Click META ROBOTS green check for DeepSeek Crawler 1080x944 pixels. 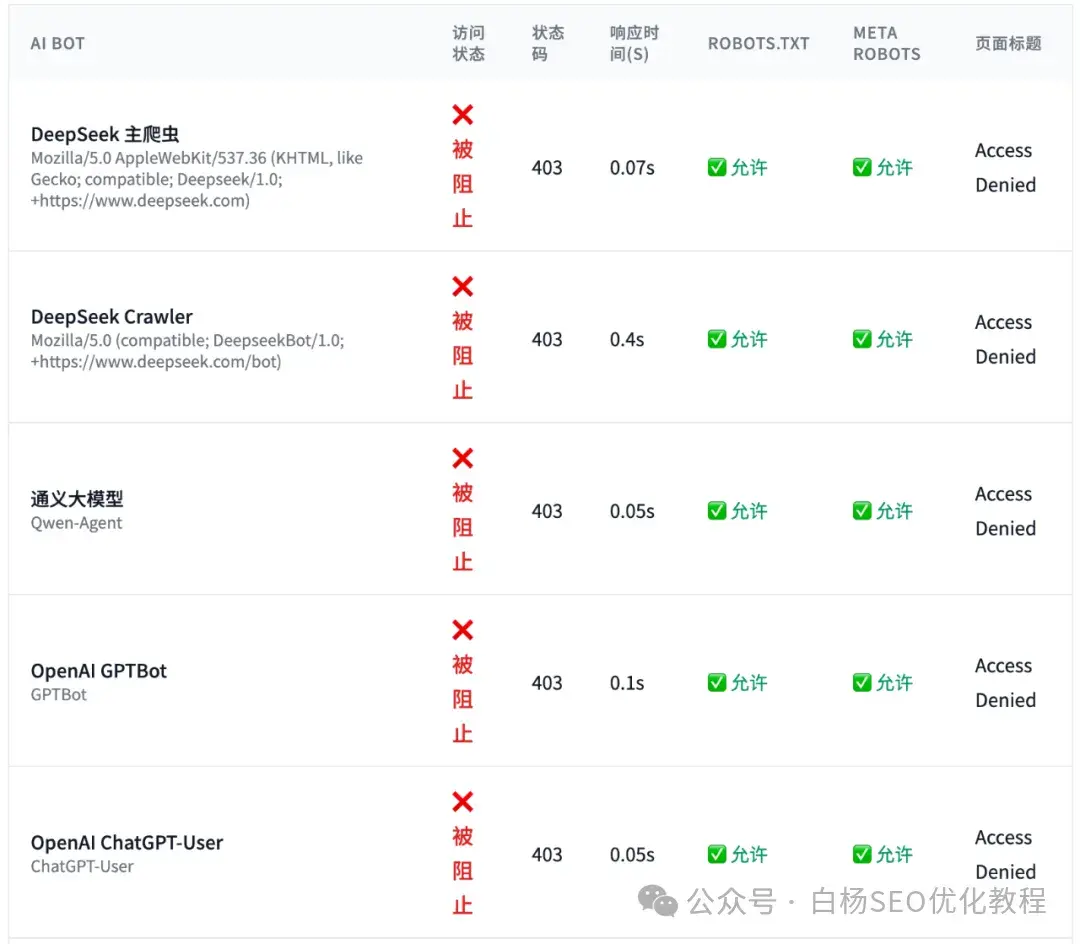862,339
